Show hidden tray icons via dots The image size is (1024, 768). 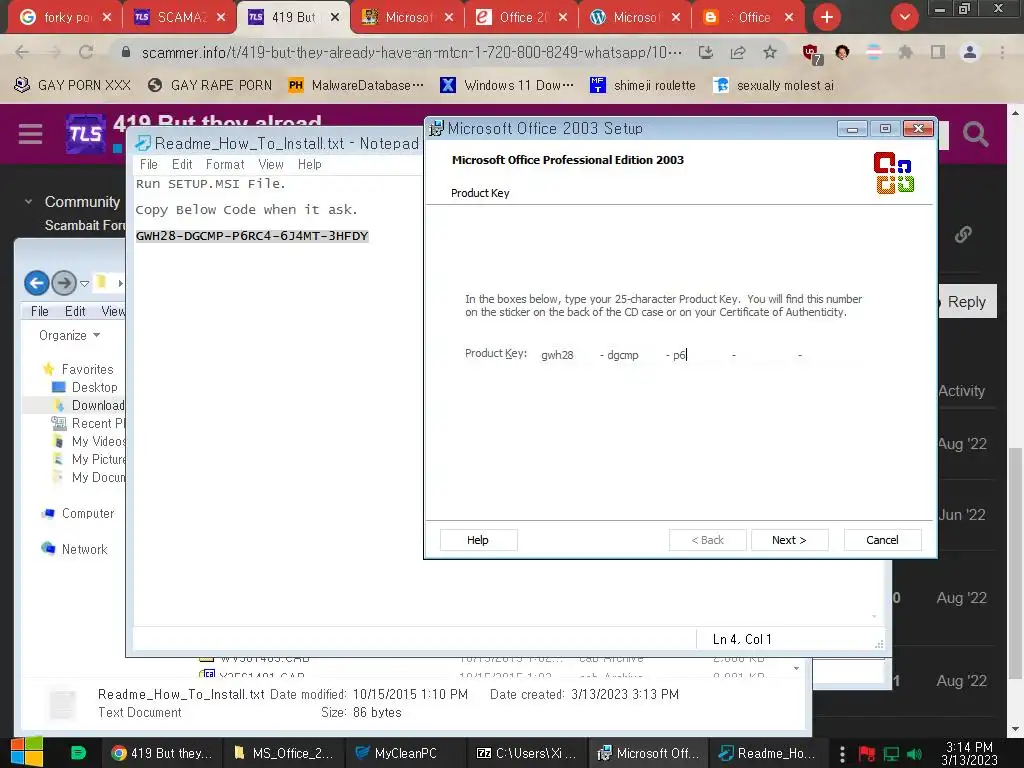tap(842, 754)
